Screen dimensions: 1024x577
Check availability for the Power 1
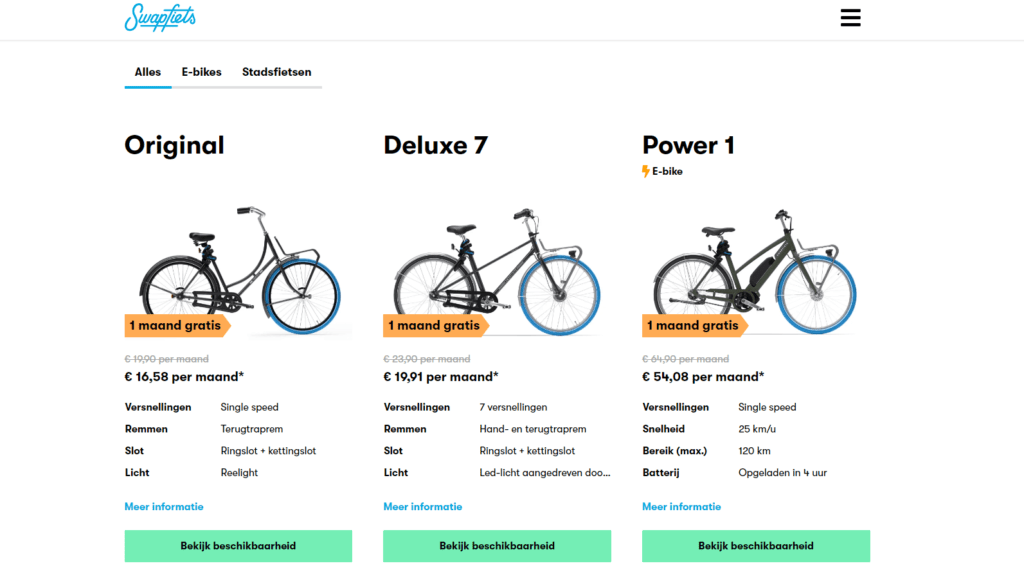click(x=756, y=546)
